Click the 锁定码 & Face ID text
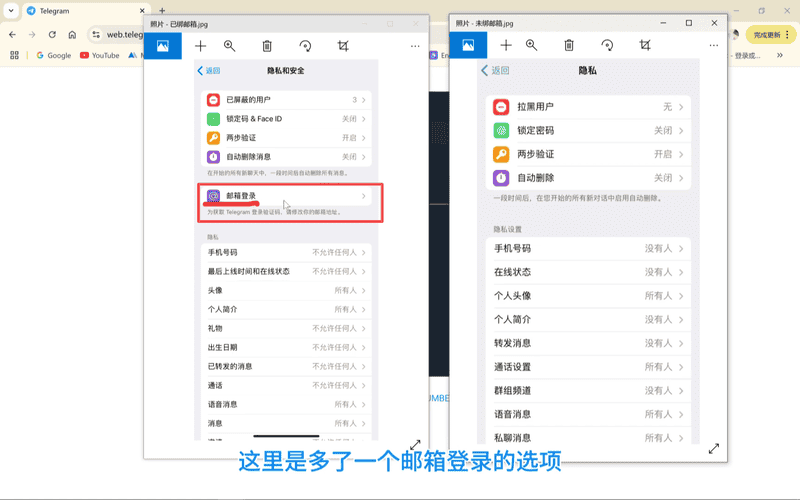This screenshot has height=500, width=800. point(254,118)
